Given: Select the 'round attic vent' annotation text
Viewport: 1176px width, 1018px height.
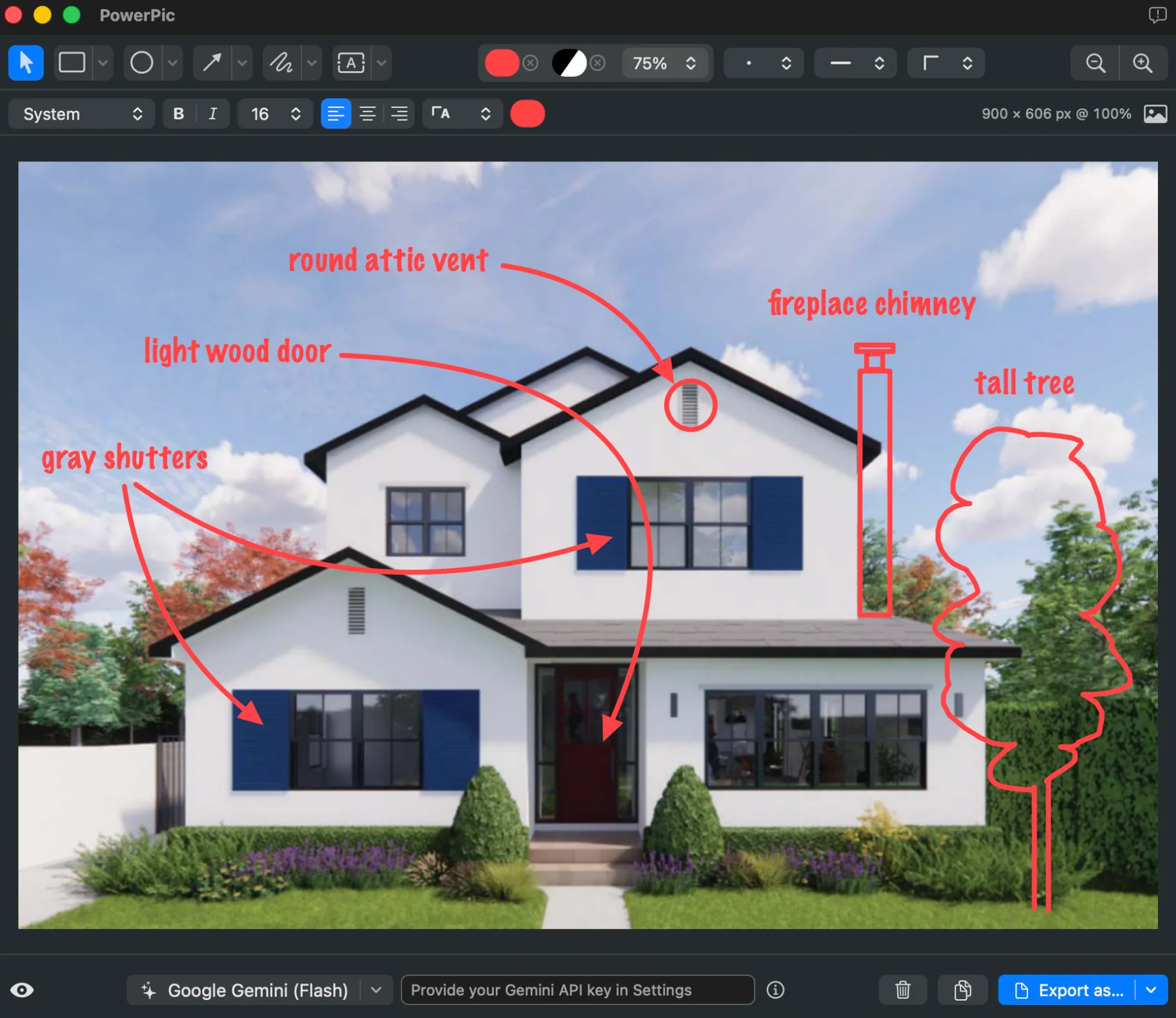Looking at the screenshot, I should pyautogui.click(x=388, y=261).
